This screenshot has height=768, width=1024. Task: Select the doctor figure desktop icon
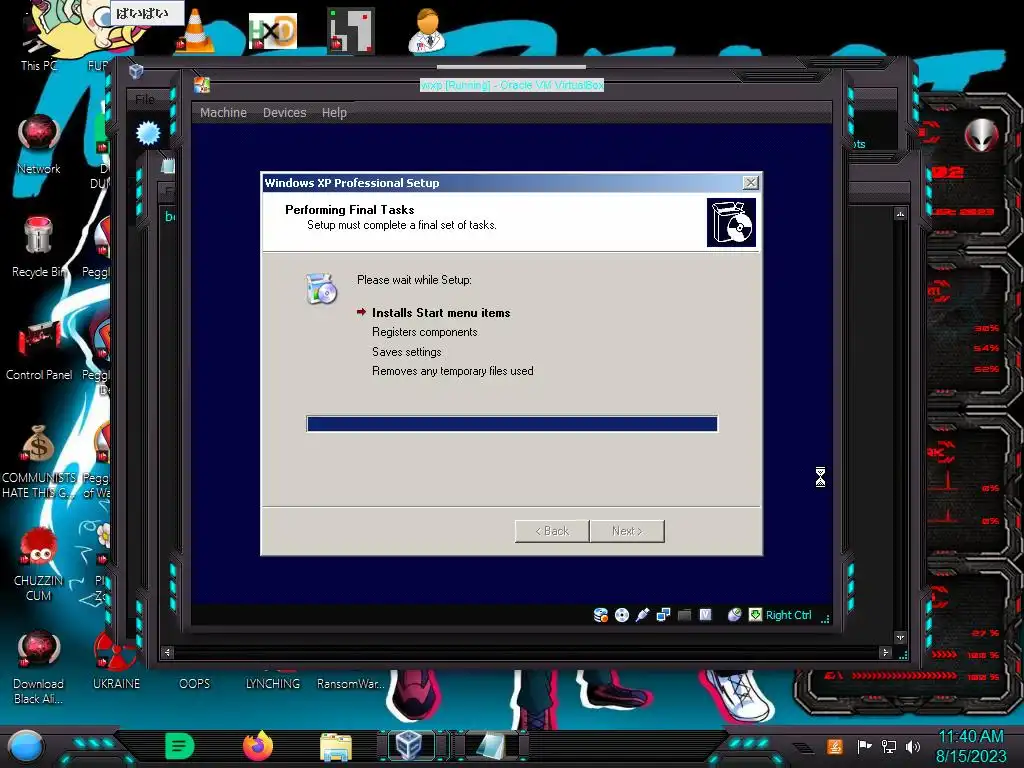tap(427, 31)
